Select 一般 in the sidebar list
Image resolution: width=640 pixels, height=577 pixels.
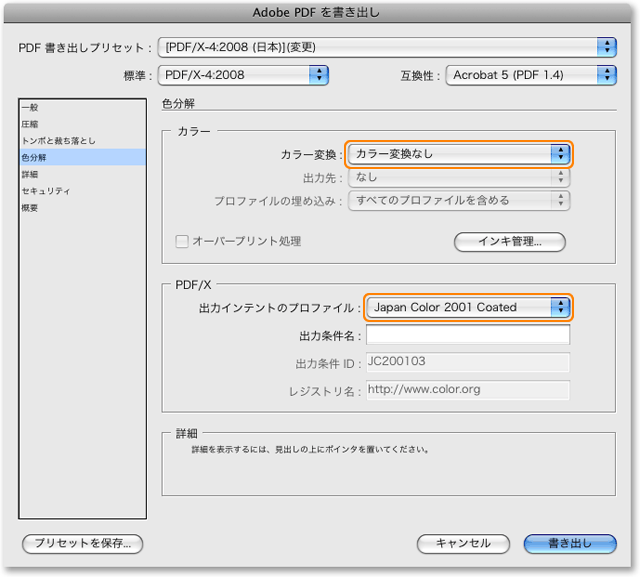[x=30, y=106]
